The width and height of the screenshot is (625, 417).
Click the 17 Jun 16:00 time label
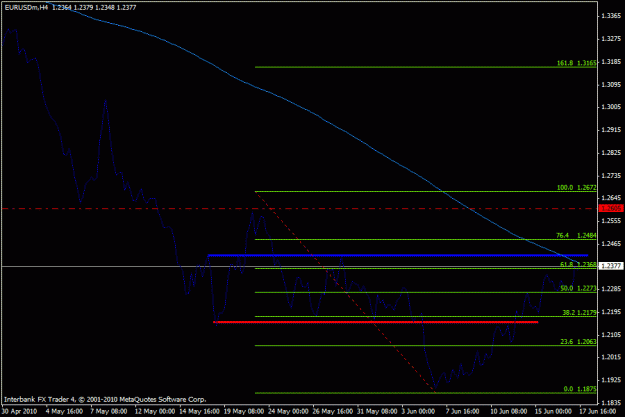pyautogui.click(x=597, y=411)
